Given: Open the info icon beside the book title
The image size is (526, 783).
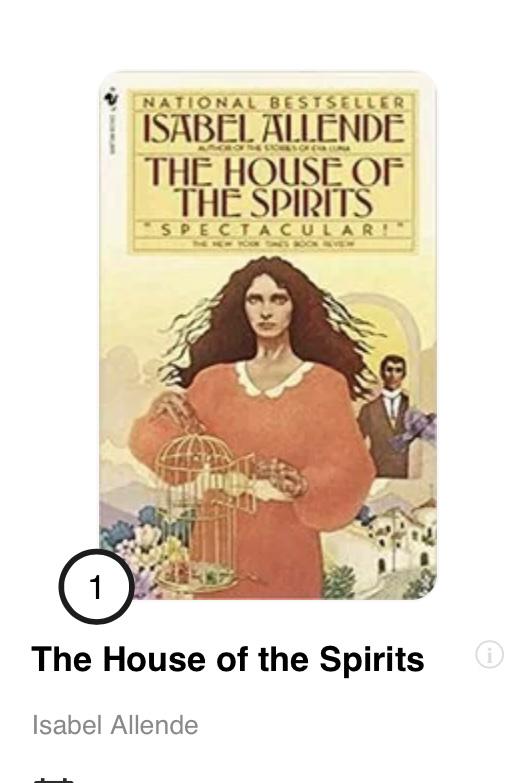Looking at the screenshot, I should point(490,655).
